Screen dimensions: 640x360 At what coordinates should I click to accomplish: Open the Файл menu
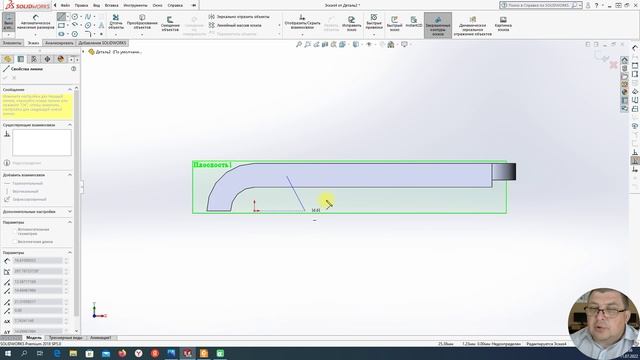pyautogui.click(x=65, y=5)
